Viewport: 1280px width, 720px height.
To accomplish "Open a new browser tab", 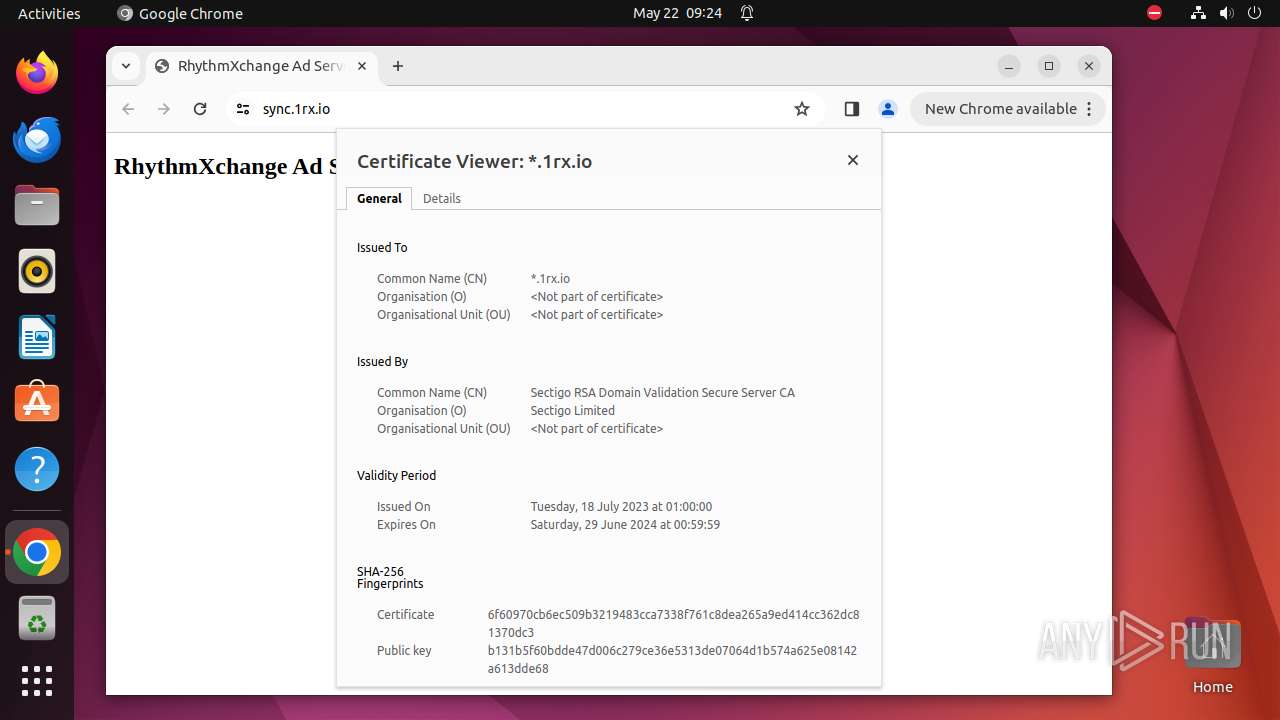I will 398,66.
